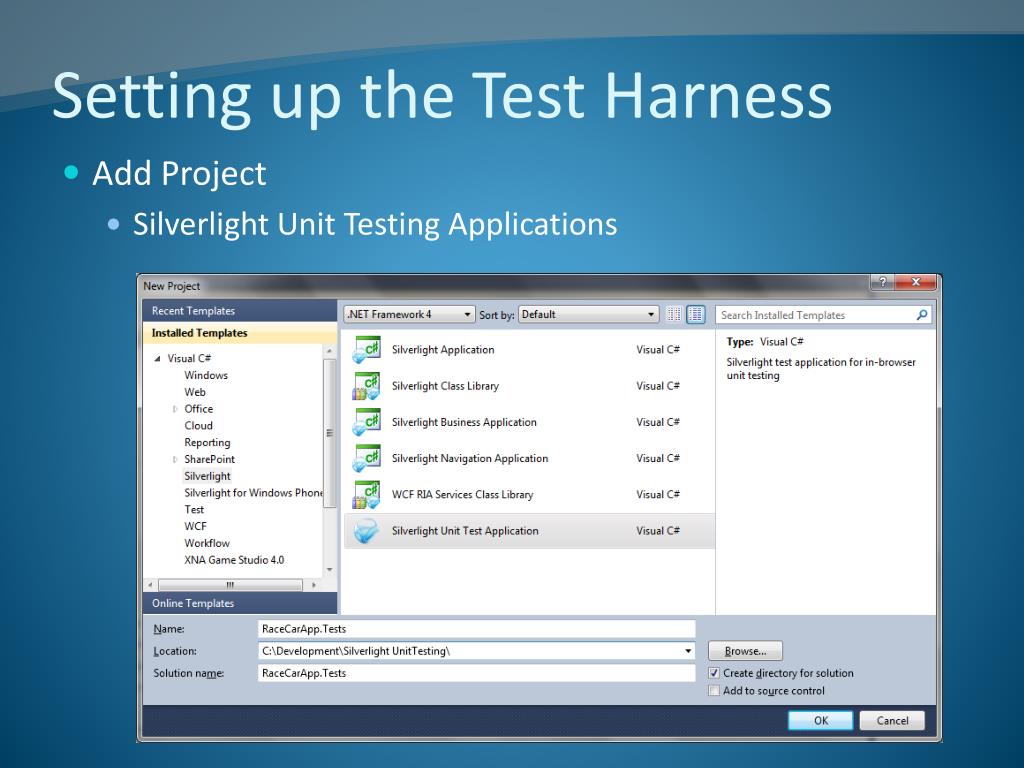The height and width of the screenshot is (768, 1024).
Task: Open the .NET Framework 4 dropdown
Action: (x=409, y=315)
